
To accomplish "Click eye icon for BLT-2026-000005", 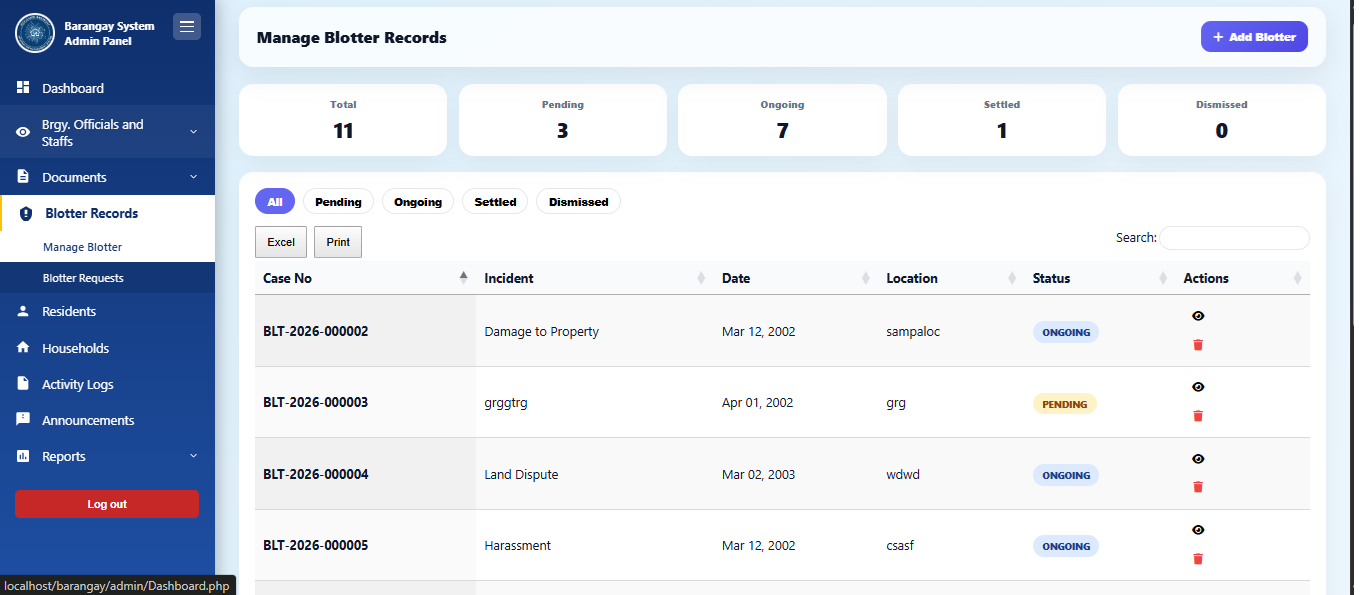I will 1198,530.
